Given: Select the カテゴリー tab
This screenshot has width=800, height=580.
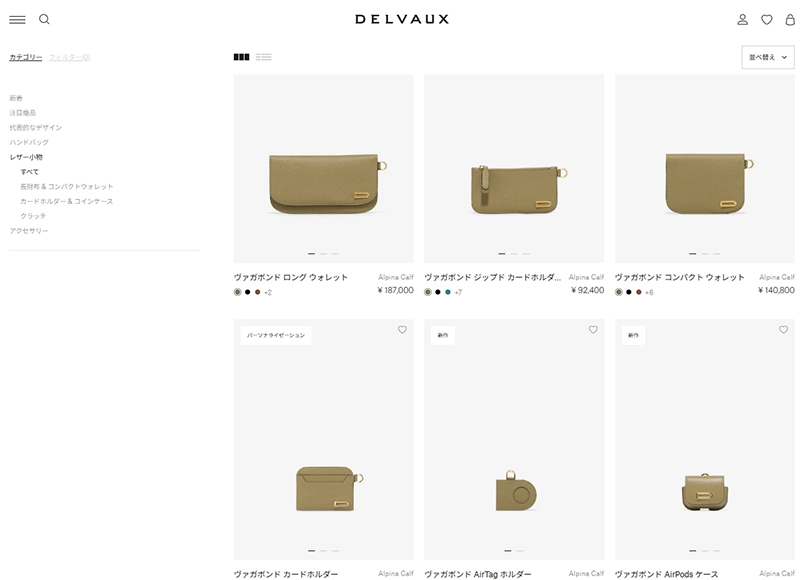Looking at the screenshot, I should (26, 57).
